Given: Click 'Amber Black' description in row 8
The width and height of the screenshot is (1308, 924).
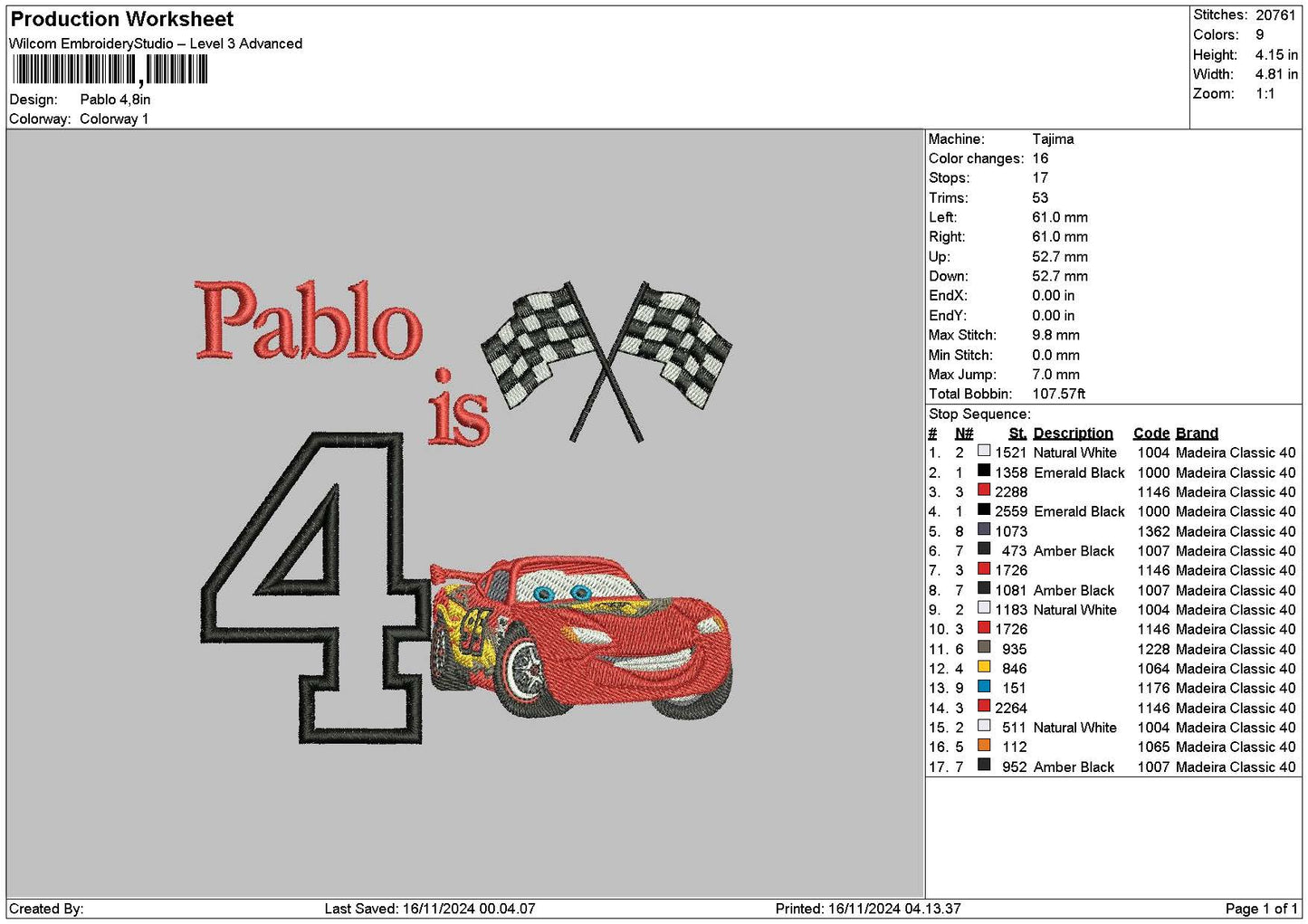Looking at the screenshot, I should coord(1074,590).
